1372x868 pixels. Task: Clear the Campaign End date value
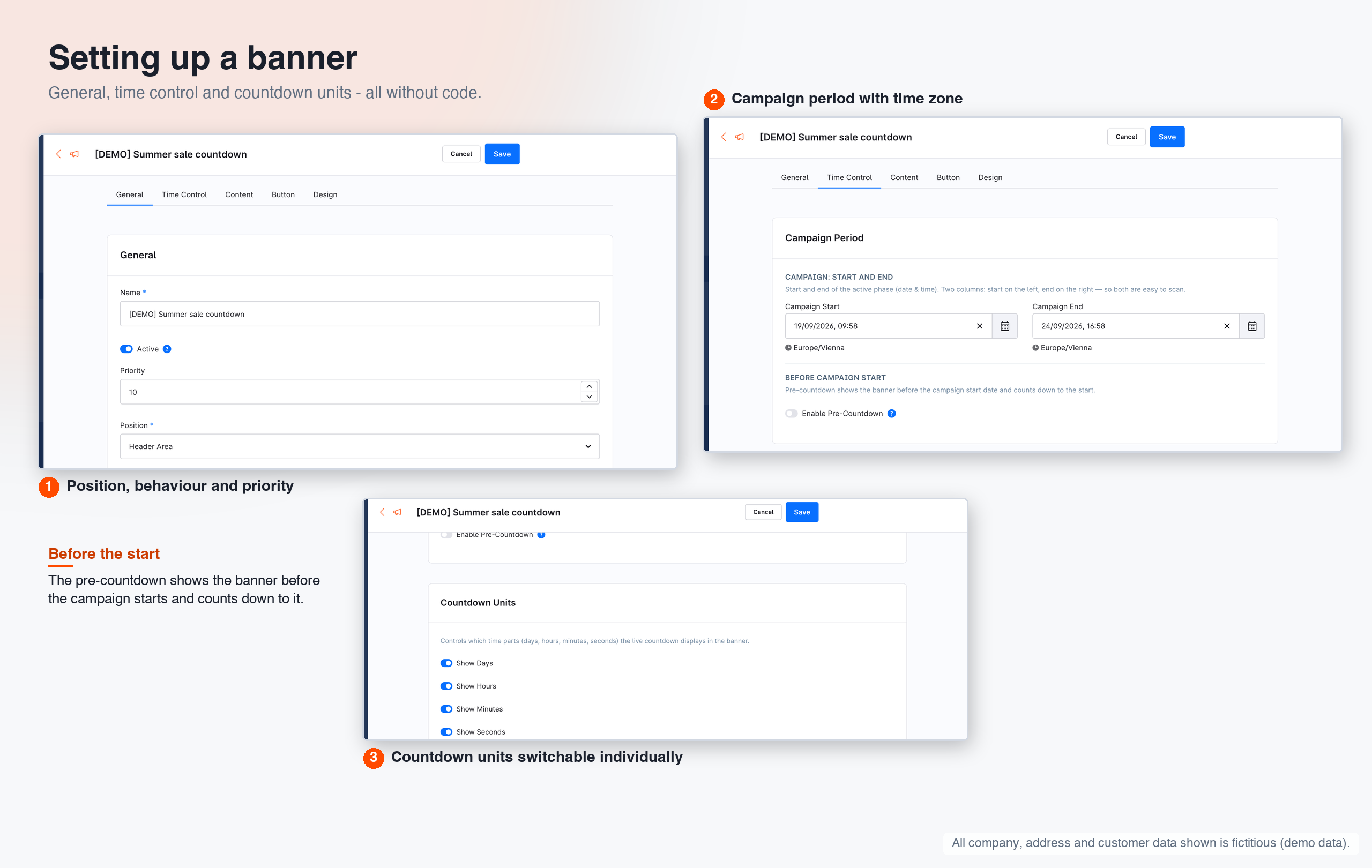(1227, 326)
